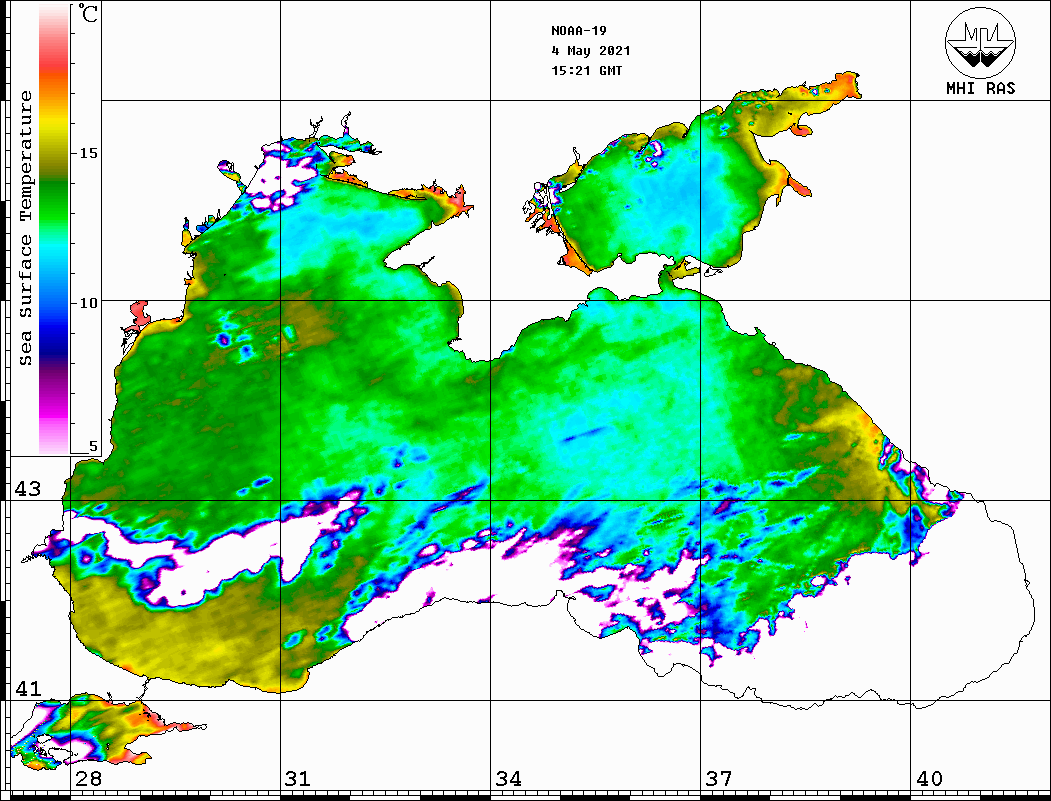Click the '10' tick on temperature scale

click(88, 303)
